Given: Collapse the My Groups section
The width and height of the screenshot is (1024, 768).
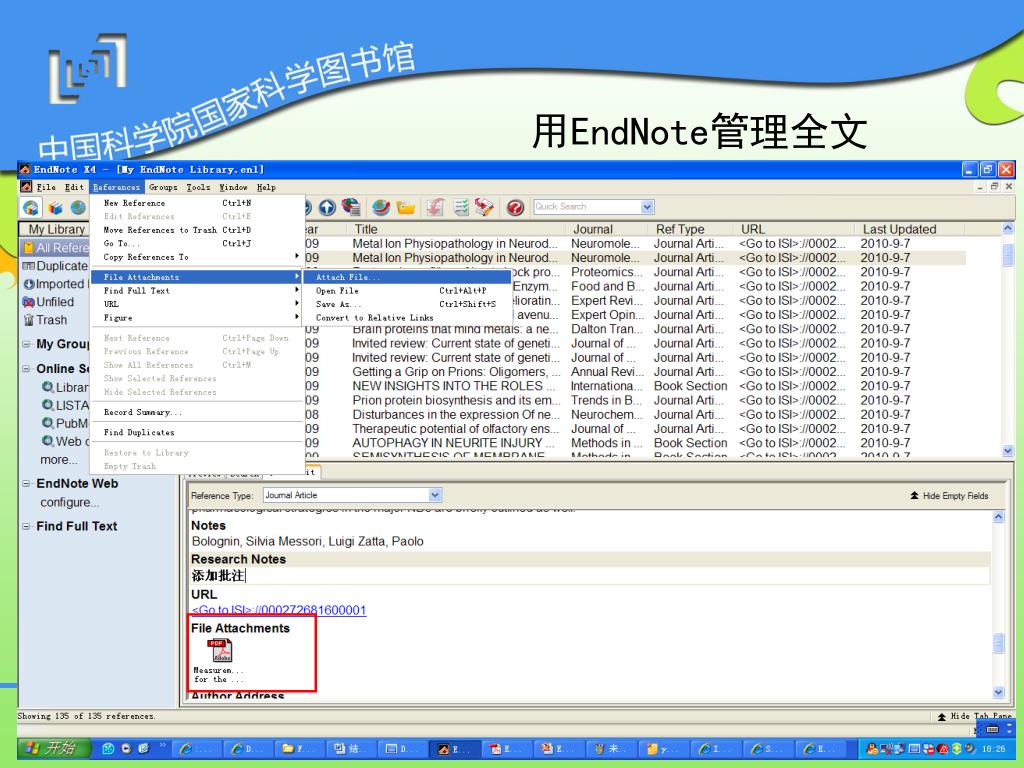Looking at the screenshot, I should [x=26, y=344].
